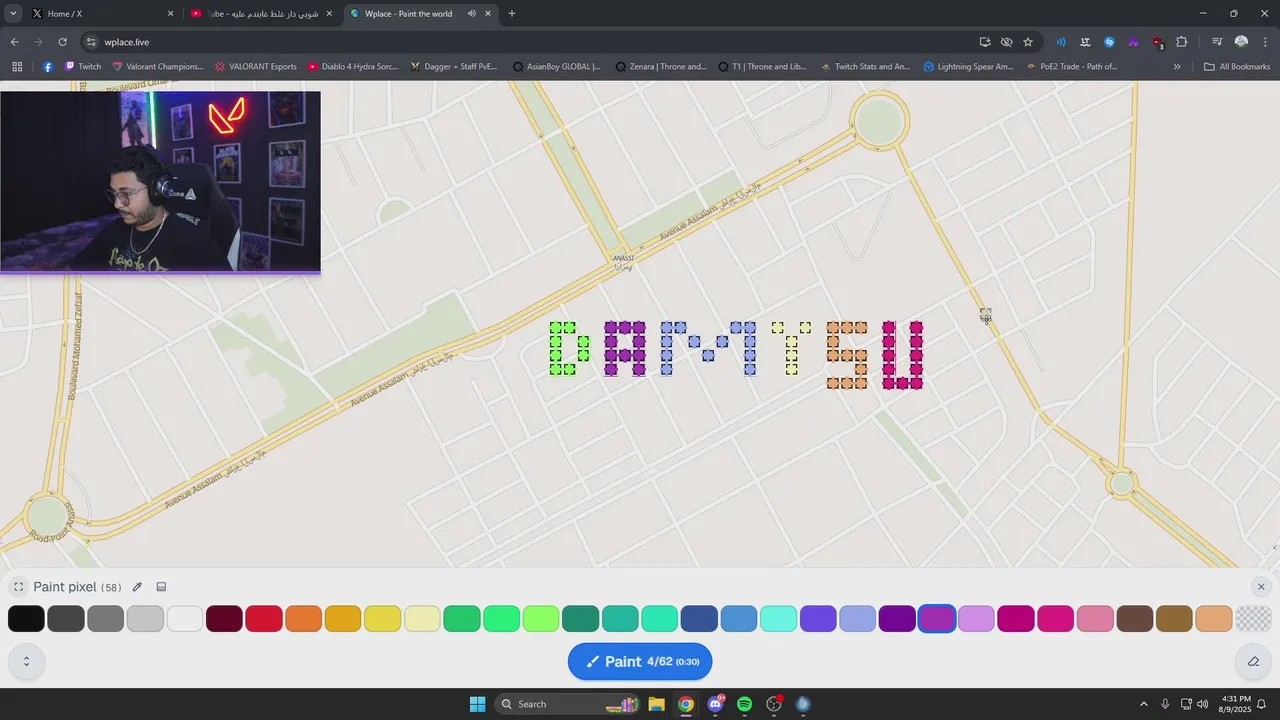1280x720 pixels.
Task: Open the Twitch bookmark
Action: [x=82, y=67]
